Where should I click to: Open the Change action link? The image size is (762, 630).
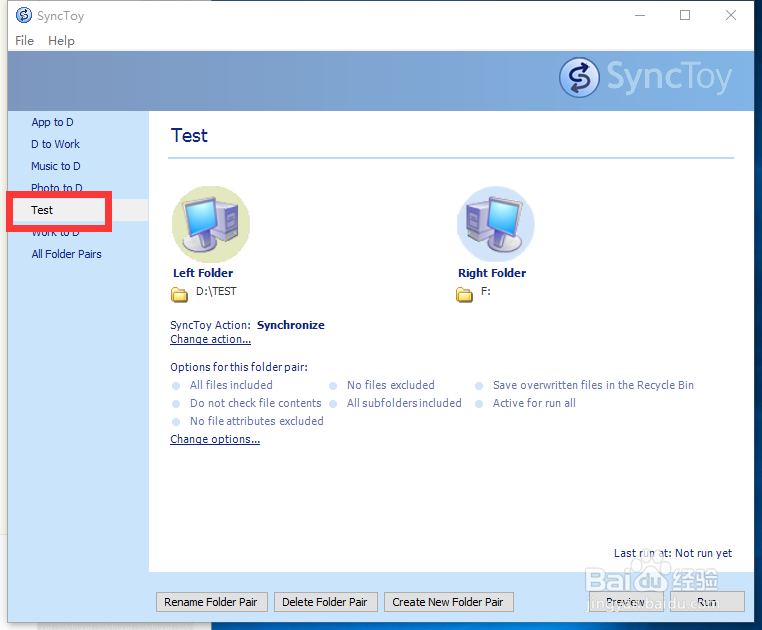(x=210, y=339)
